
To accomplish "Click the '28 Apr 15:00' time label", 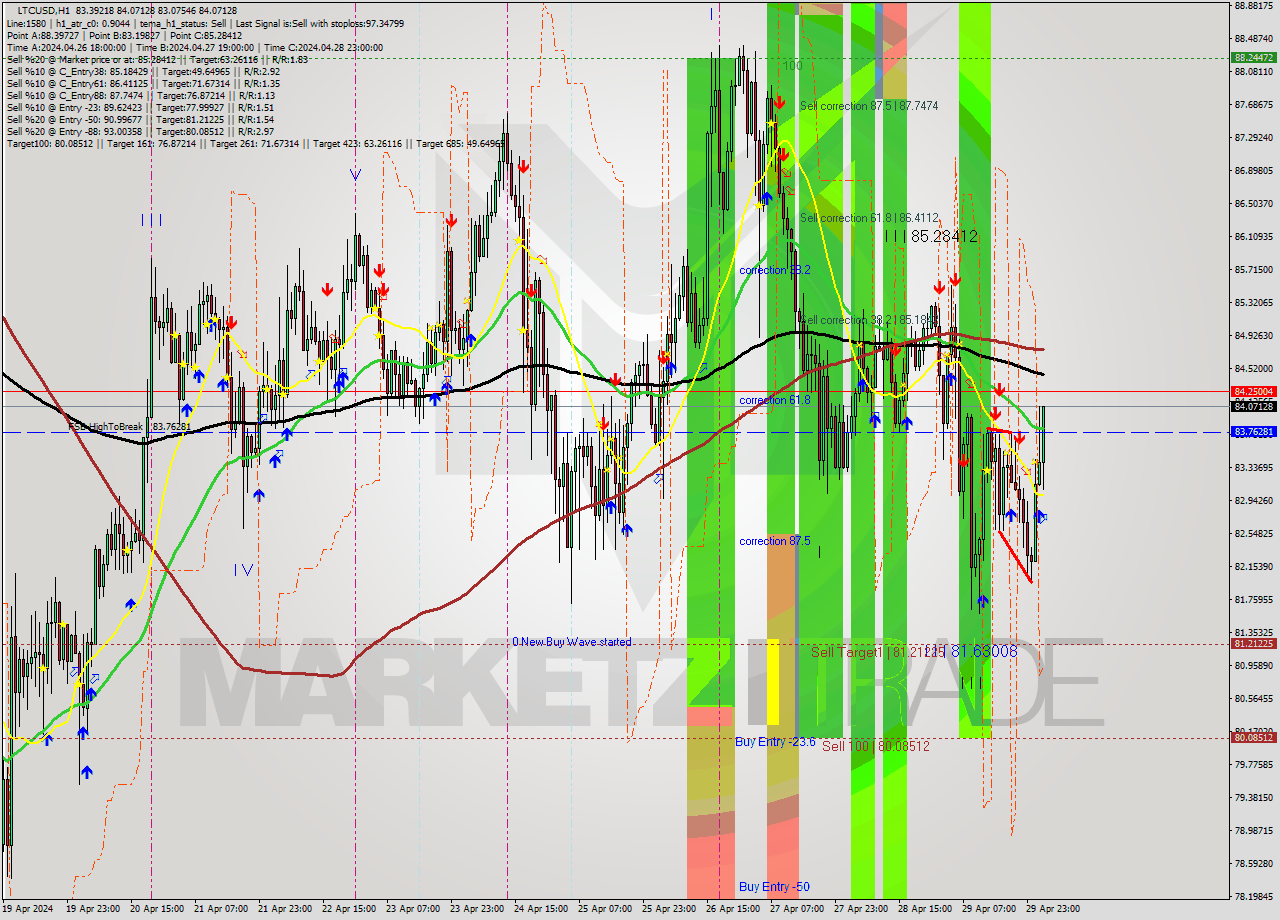I will (x=925, y=910).
